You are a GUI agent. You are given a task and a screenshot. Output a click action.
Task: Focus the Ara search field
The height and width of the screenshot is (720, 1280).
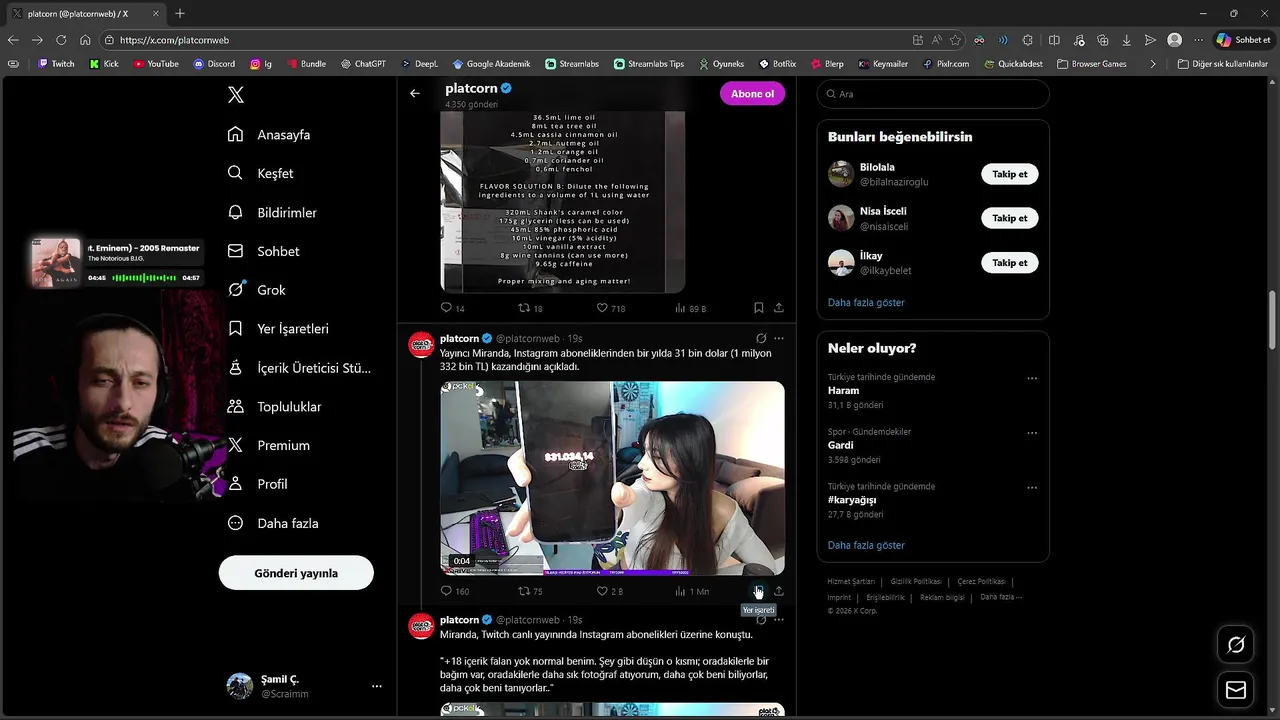click(933, 94)
